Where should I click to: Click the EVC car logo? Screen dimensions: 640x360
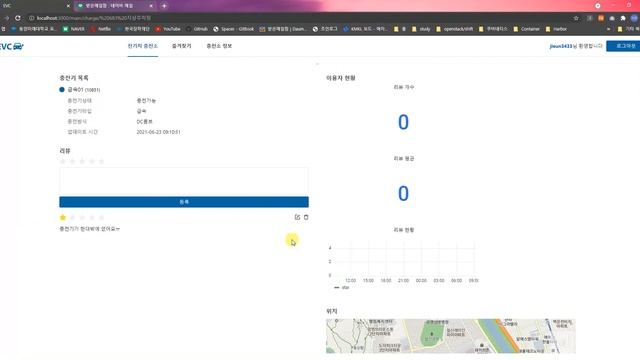coord(11,47)
